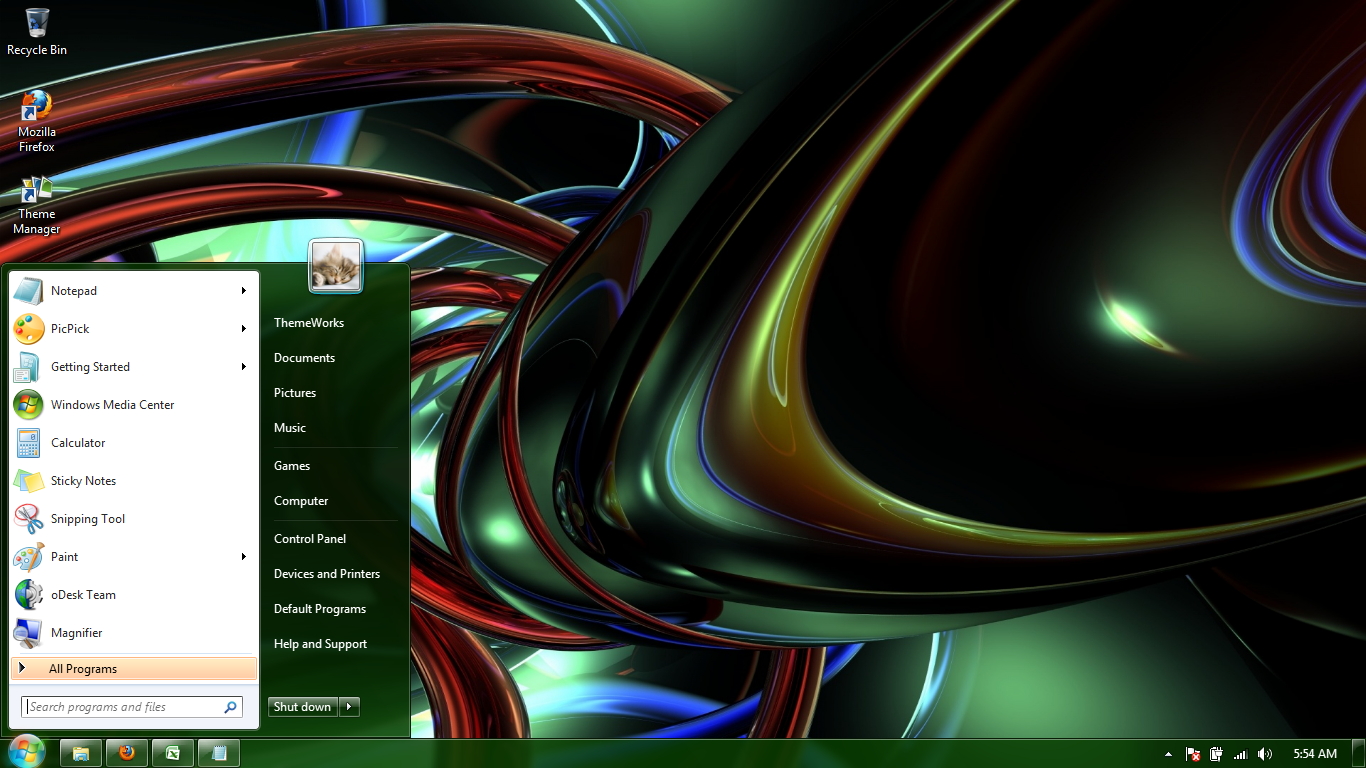Open the Recycle Bin on the desktop
This screenshot has height=768, width=1366.
36,27
